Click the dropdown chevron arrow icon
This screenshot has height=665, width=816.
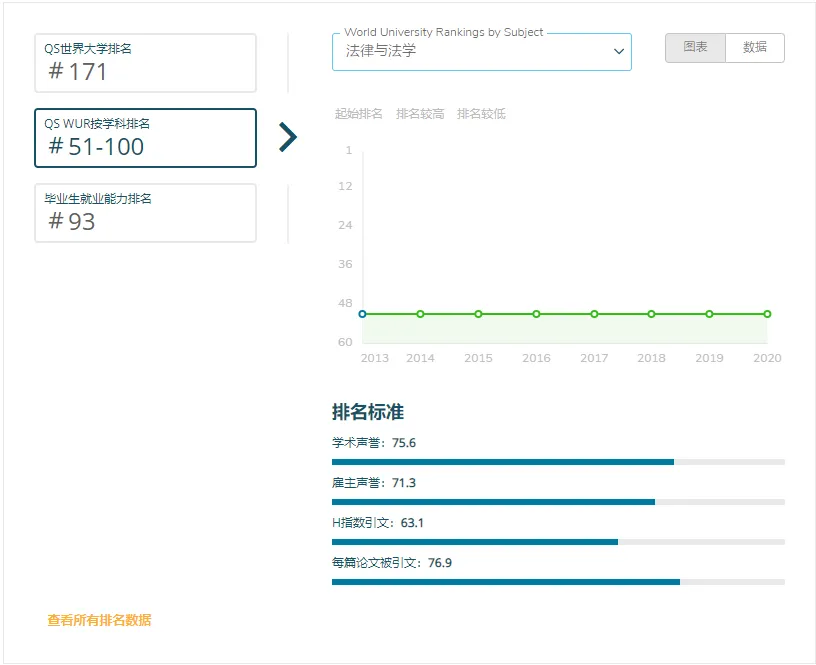coord(619,52)
